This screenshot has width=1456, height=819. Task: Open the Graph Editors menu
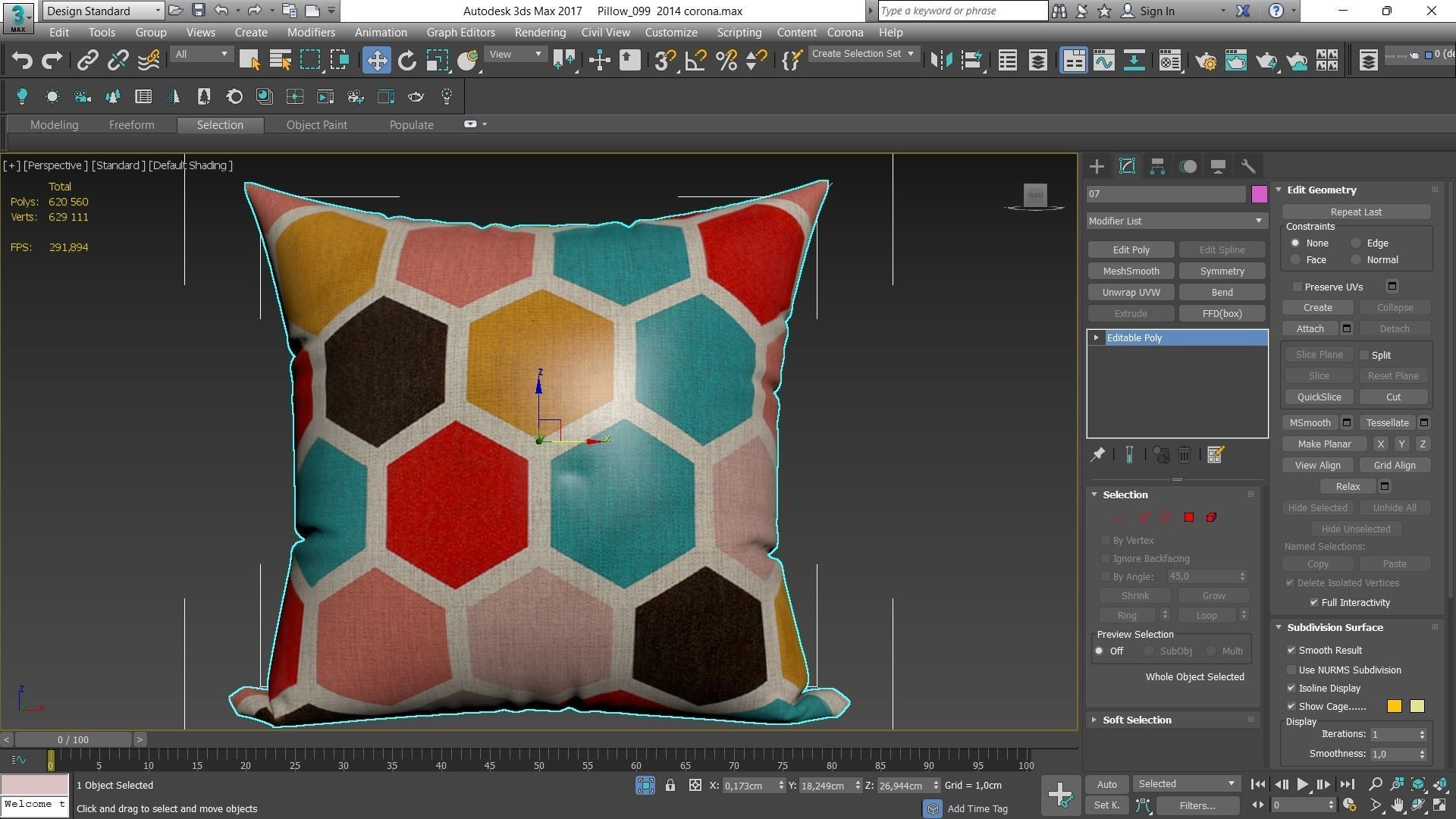pos(460,33)
